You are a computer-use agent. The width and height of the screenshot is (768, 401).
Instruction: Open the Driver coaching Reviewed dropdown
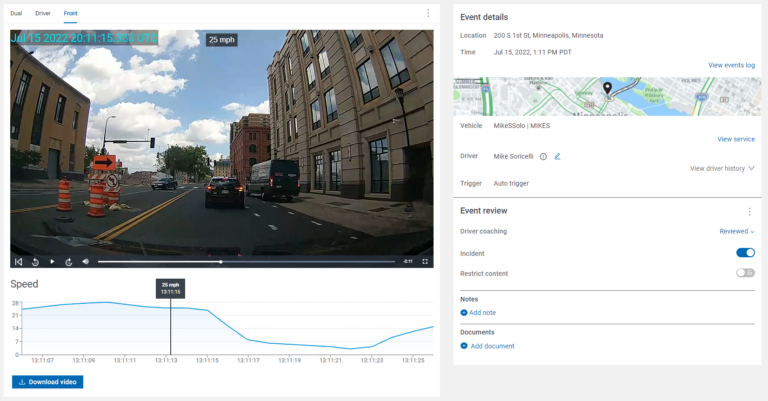coord(737,231)
